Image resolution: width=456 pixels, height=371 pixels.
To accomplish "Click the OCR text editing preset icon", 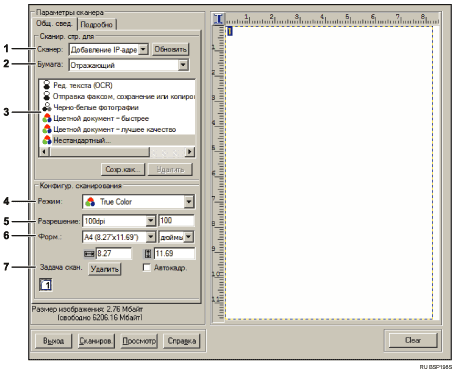I will (47, 85).
